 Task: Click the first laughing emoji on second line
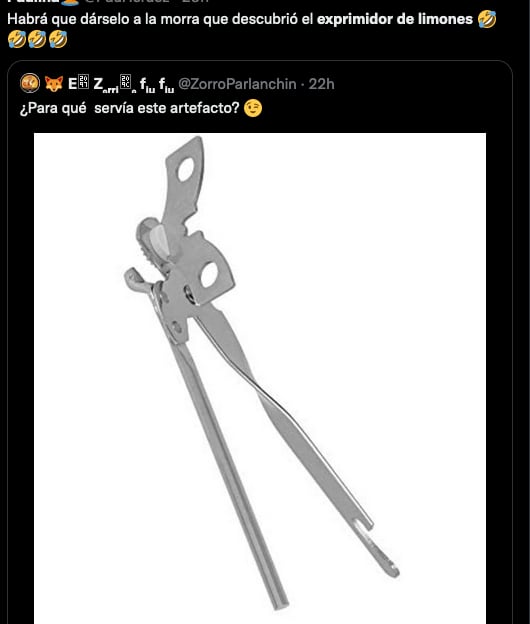[17, 39]
